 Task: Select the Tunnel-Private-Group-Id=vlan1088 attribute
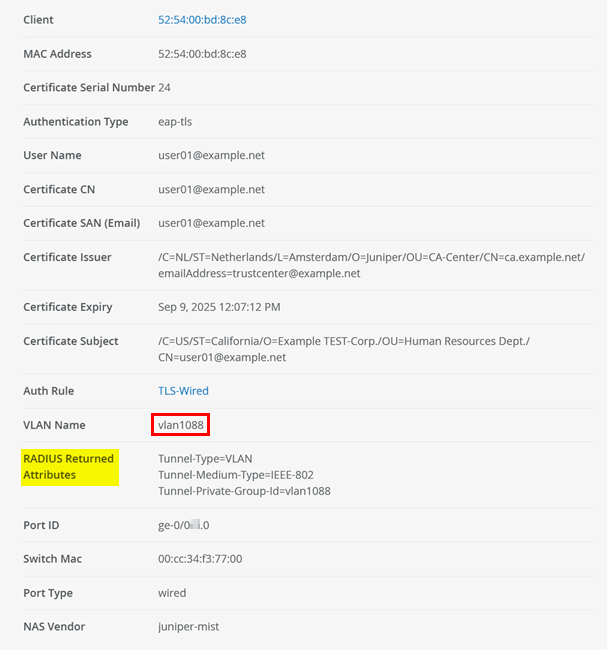pyautogui.click(x=244, y=491)
